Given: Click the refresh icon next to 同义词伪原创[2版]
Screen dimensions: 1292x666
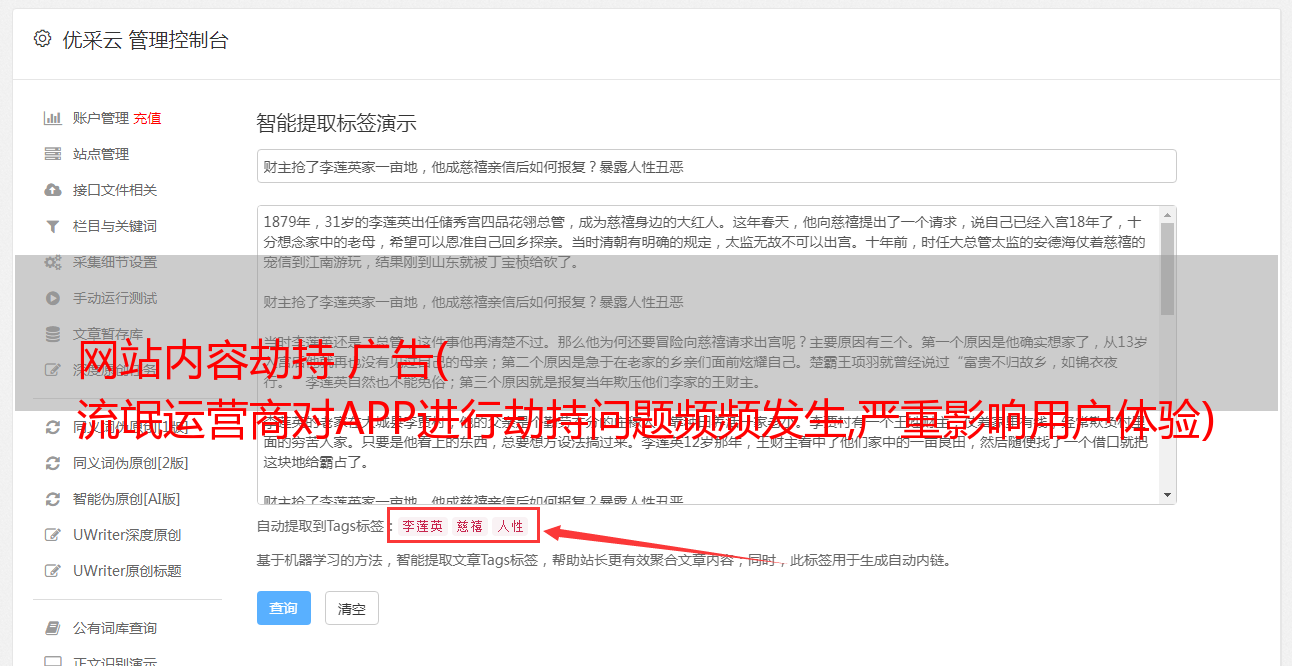Looking at the screenshot, I should tap(52, 463).
